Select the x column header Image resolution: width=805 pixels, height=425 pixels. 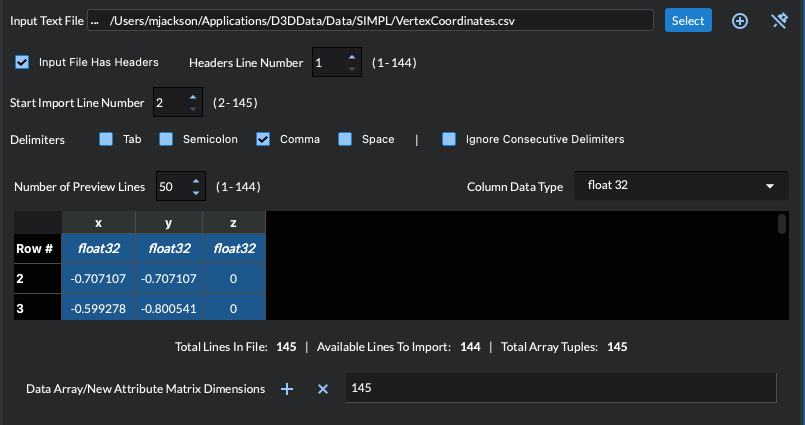coord(99,223)
